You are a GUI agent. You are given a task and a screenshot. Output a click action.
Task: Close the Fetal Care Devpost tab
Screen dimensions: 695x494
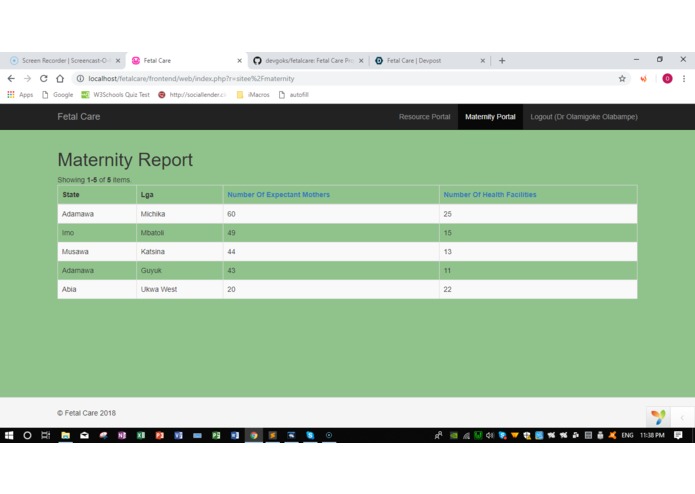coord(483,61)
